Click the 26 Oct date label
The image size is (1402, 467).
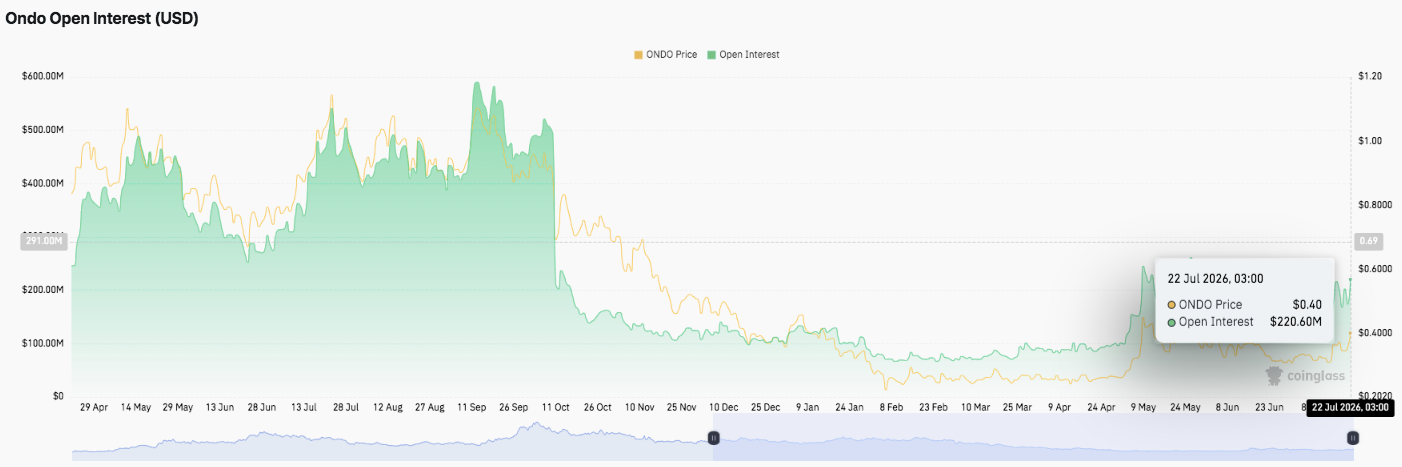coord(597,408)
